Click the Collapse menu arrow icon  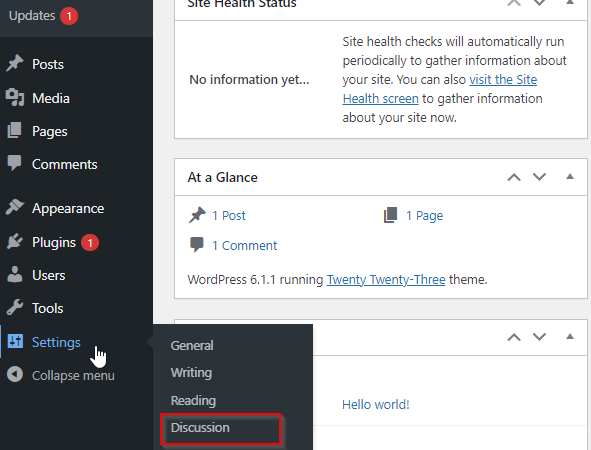[15, 375]
